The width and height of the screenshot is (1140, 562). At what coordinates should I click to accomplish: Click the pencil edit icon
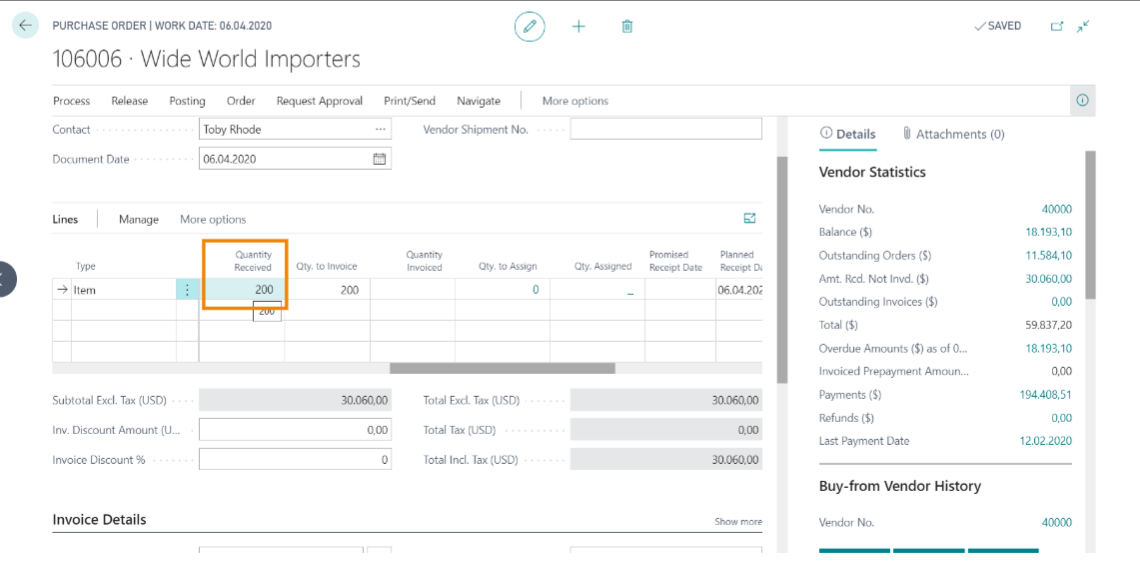coord(530,26)
